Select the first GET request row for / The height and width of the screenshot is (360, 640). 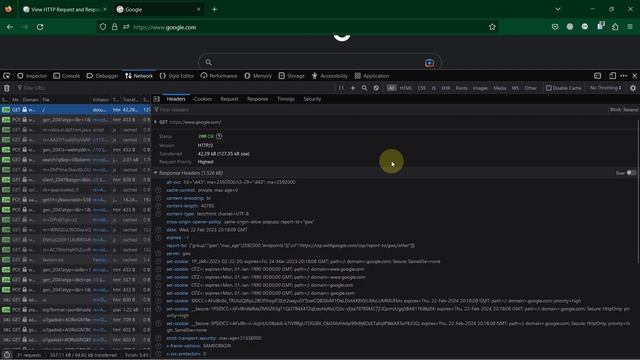coord(75,109)
